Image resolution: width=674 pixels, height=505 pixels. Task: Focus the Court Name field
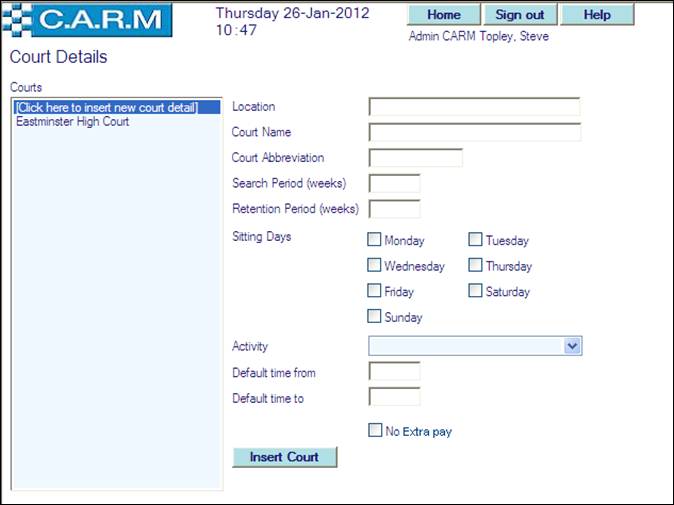pyautogui.click(x=474, y=132)
